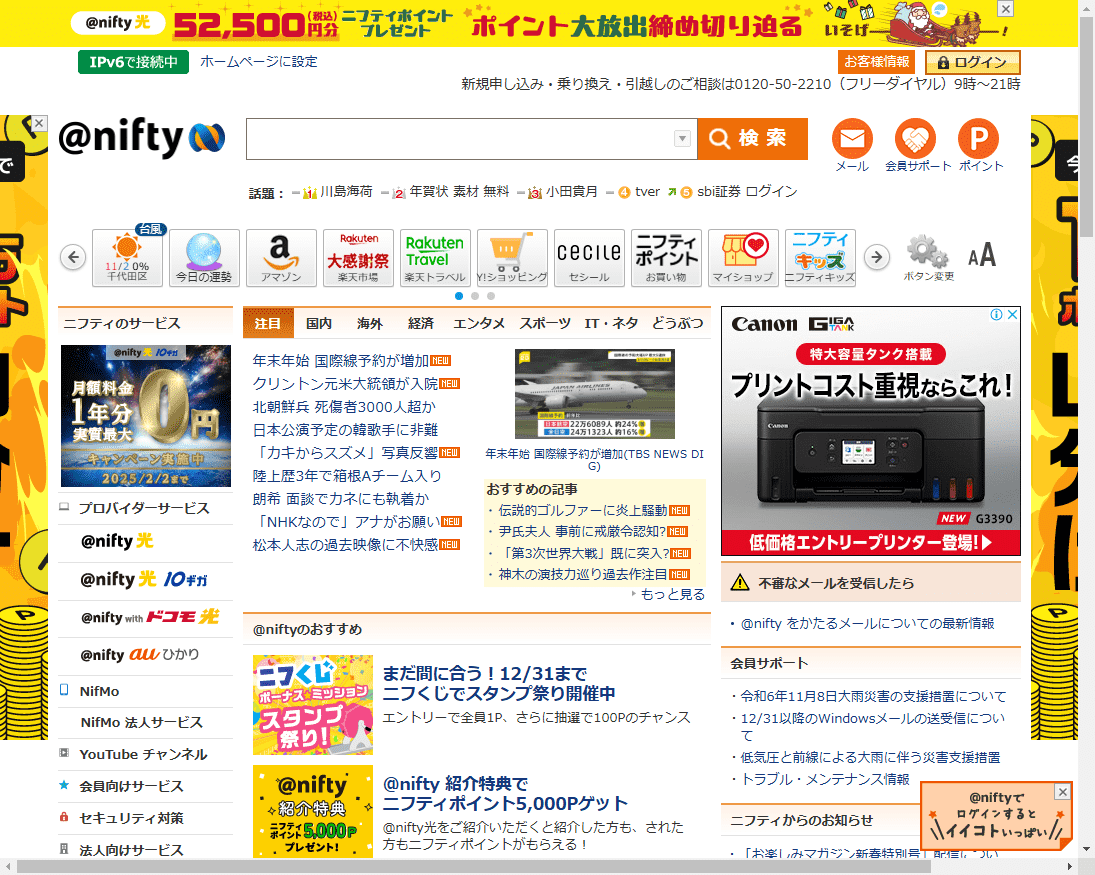Open the 楽天市場 shortcut icon
This screenshot has width=1095, height=875.
tap(358, 258)
